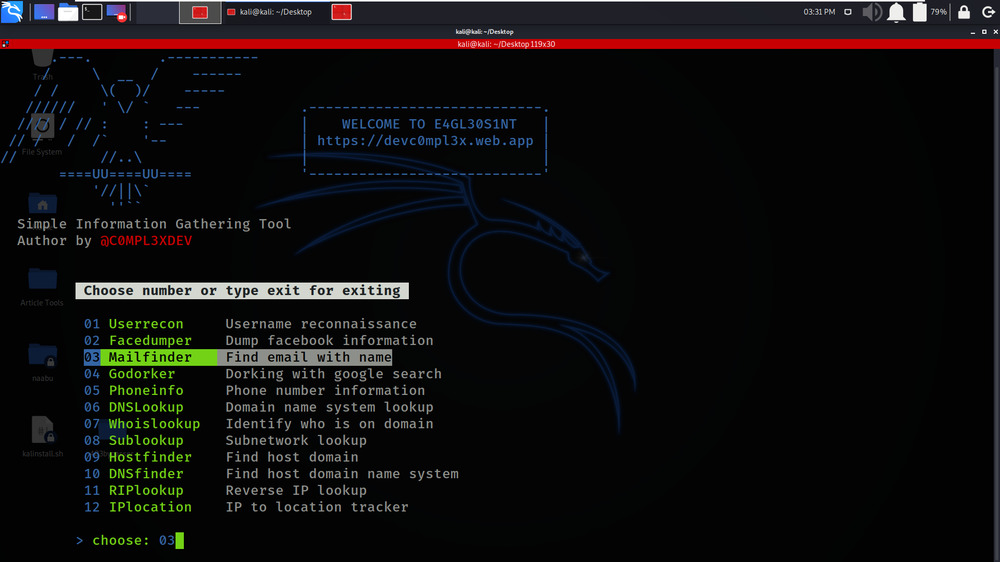
Task: Click the screen recorder launcher icon
Action: (x=117, y=12)
